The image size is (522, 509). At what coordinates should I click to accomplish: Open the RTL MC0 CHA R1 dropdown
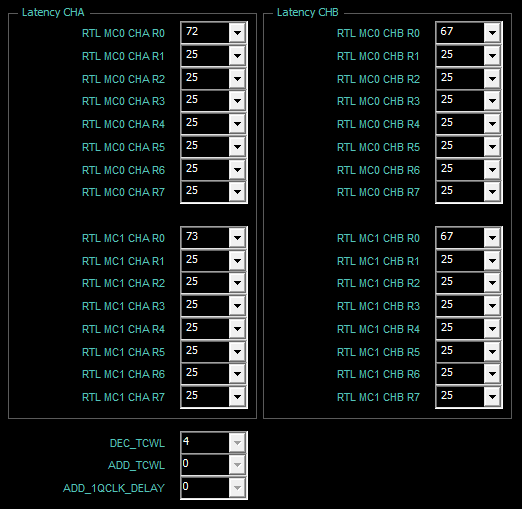point(237,56)
